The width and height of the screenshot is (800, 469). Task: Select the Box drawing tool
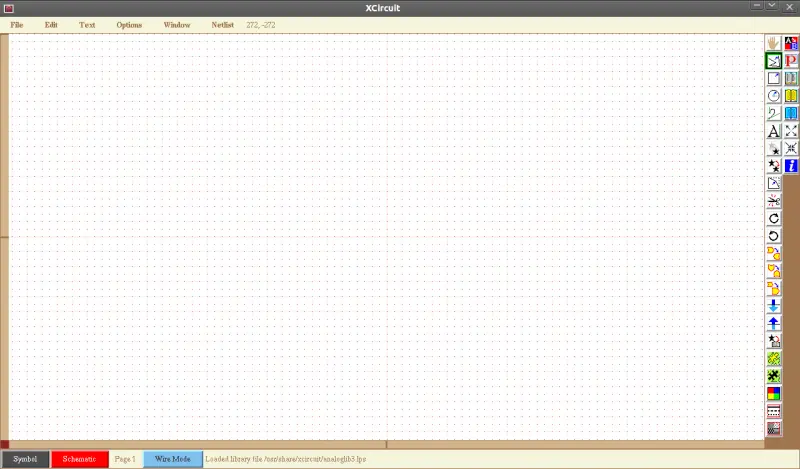(773, 78)
